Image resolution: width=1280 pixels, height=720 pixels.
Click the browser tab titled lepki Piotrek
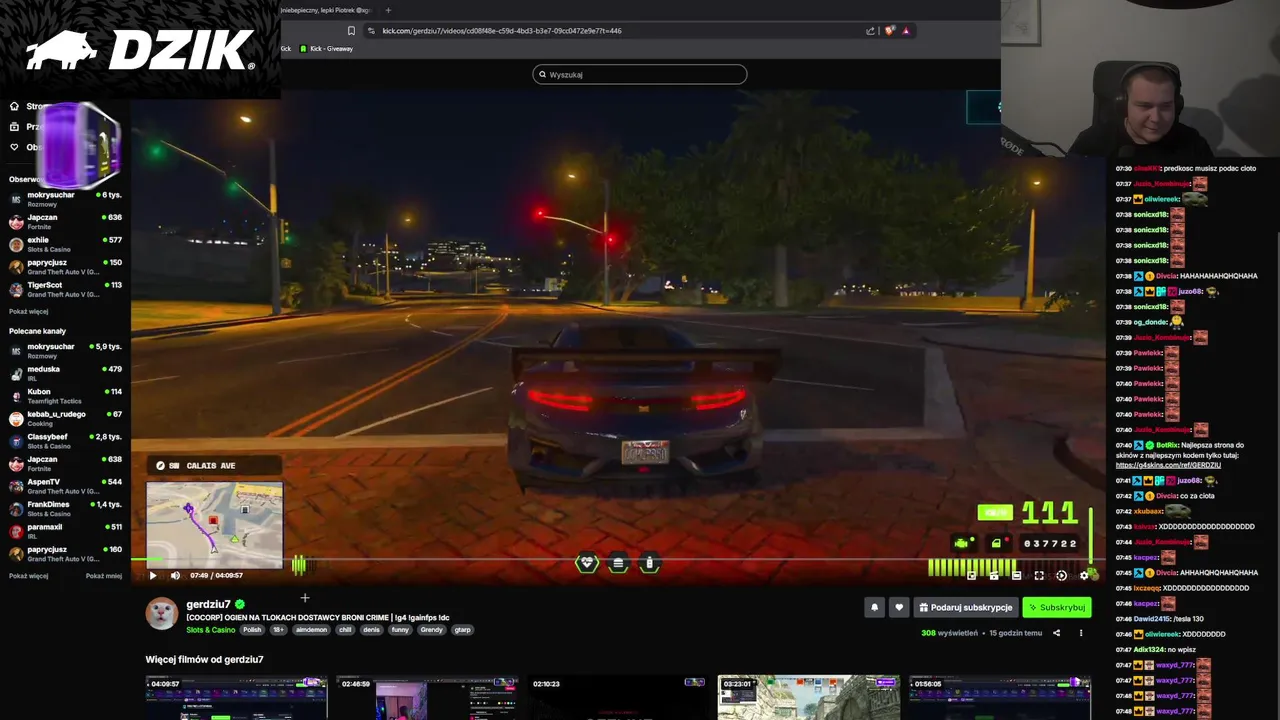(x=325, y=10)
